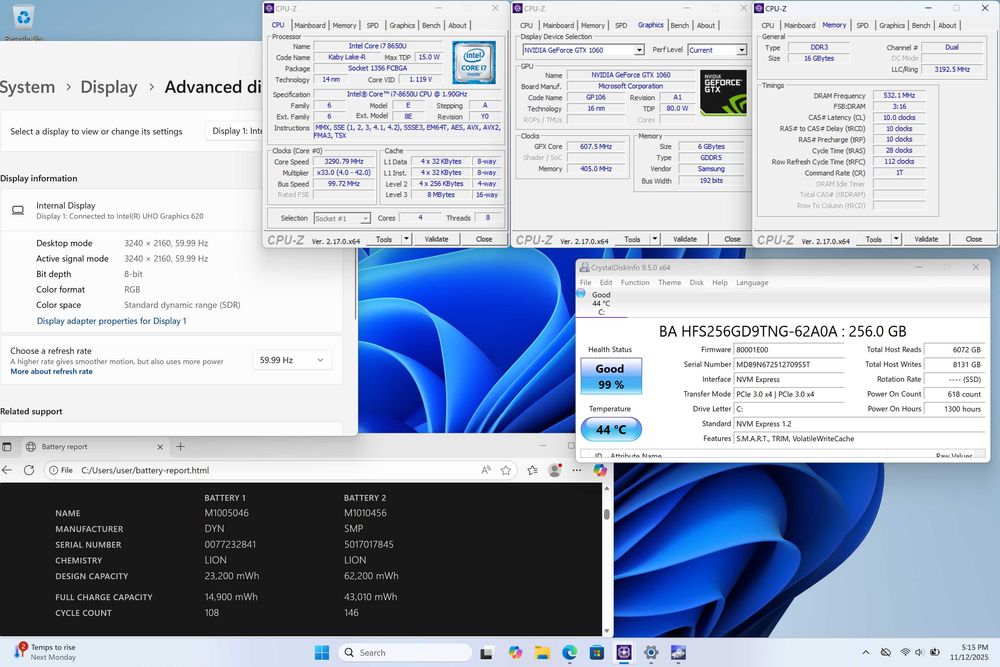
Task: Click the Settings gear in taskbar
Action: pyautogui.click(x=651, y=653)
